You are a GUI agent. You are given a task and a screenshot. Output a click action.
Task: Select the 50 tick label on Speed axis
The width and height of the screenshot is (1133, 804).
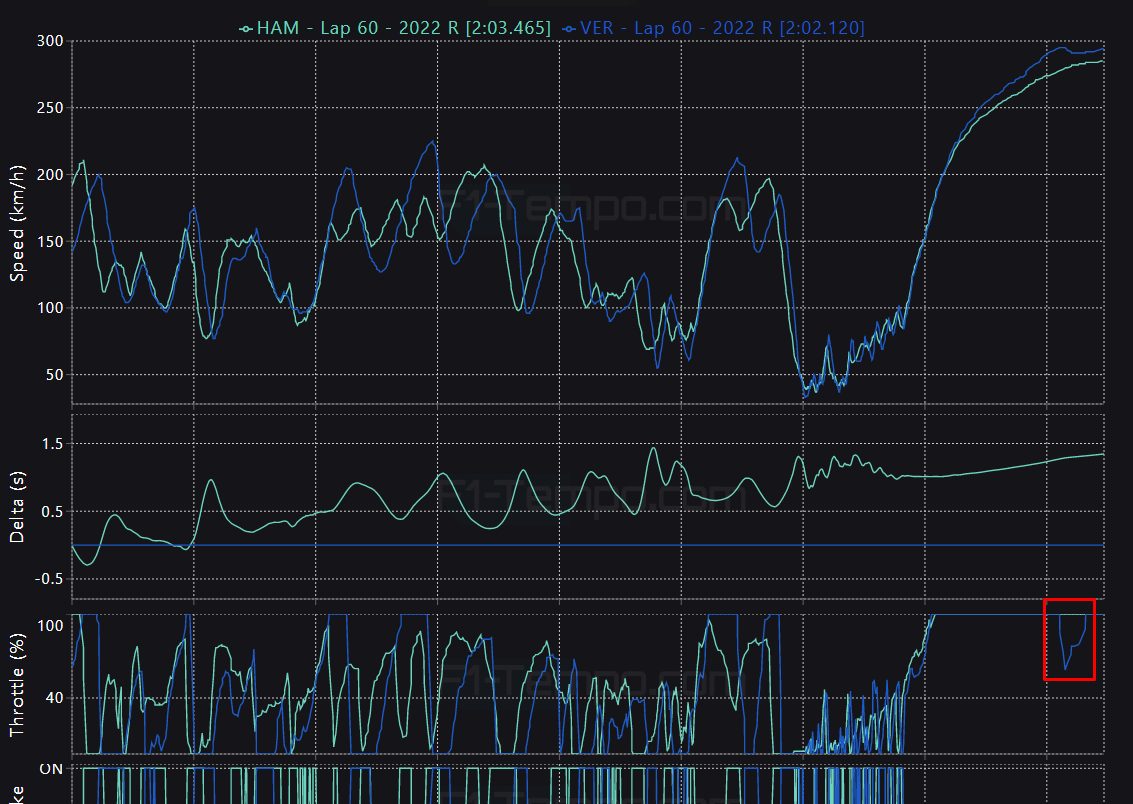pyautogui.click(x=54, y=375)
